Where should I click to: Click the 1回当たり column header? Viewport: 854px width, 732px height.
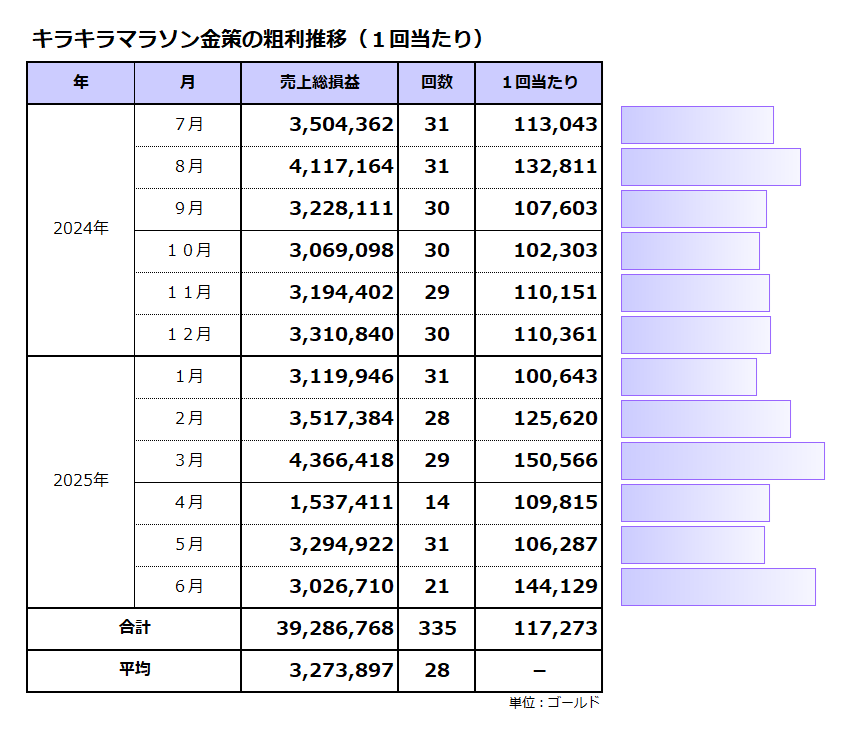[x=538, y=83]
